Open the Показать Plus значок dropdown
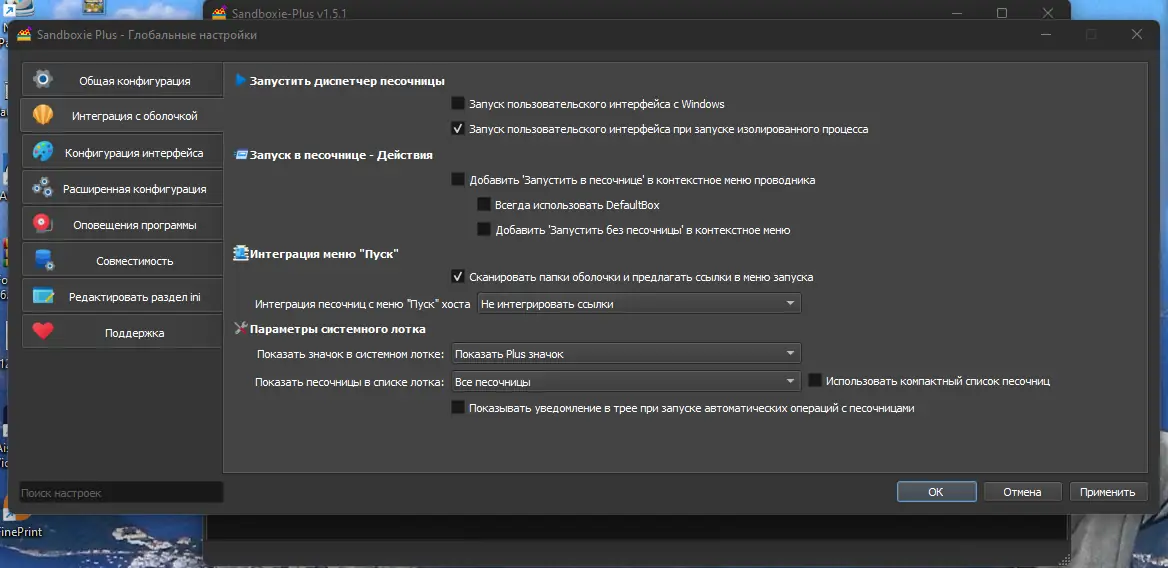The width and height of the screenshot is (1168, 568). [x=626, y=354]
